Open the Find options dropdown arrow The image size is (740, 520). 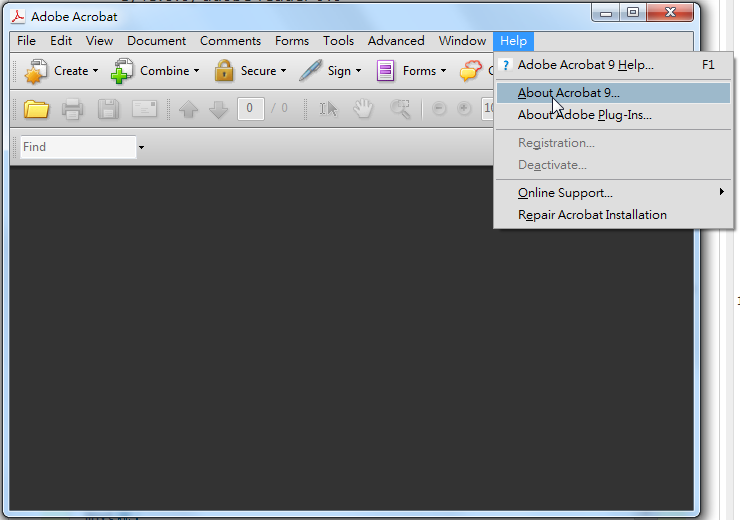(x=141, y=147)
